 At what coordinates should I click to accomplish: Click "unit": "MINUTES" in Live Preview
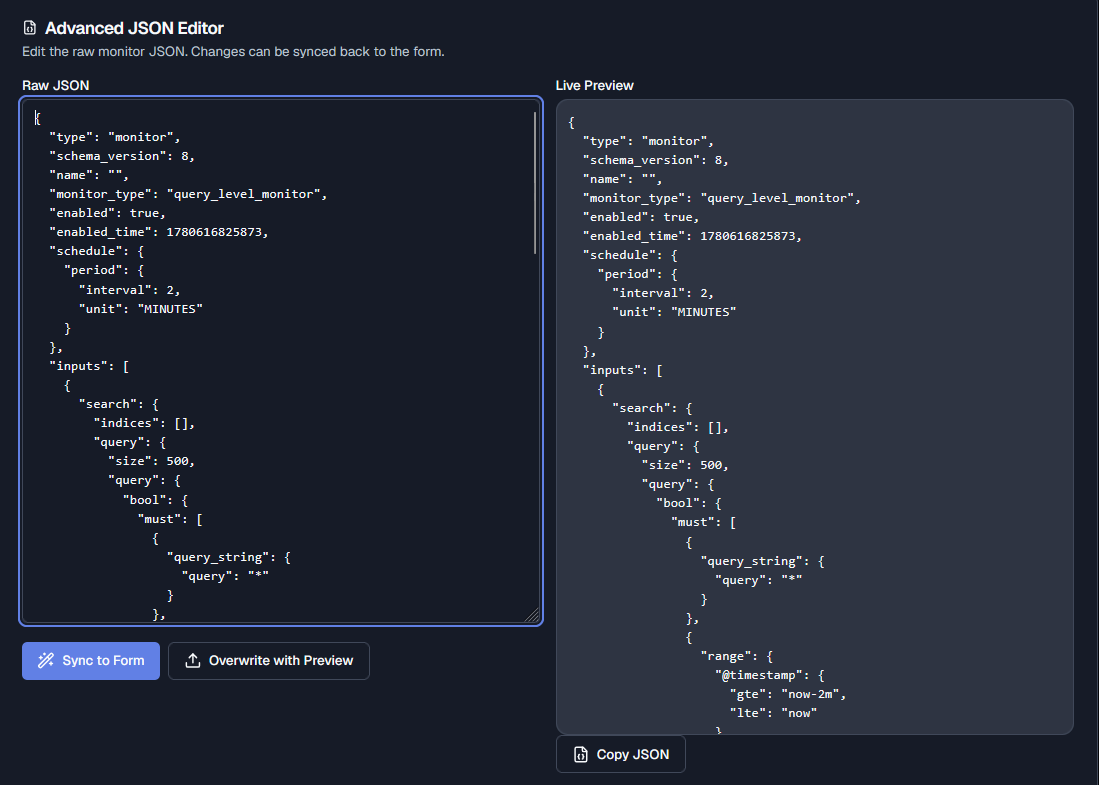pos(674,312)
